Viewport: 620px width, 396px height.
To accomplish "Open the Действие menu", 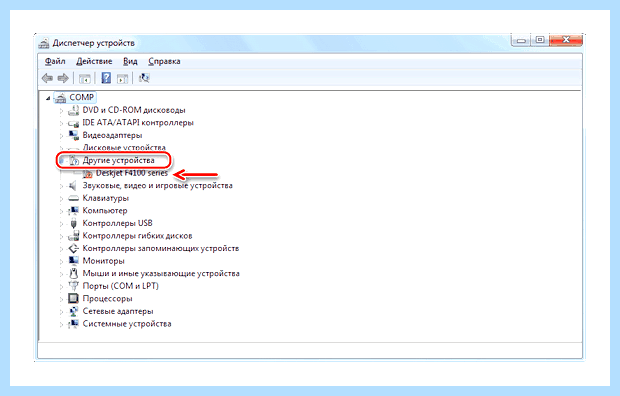I will [x=94, y=61].
